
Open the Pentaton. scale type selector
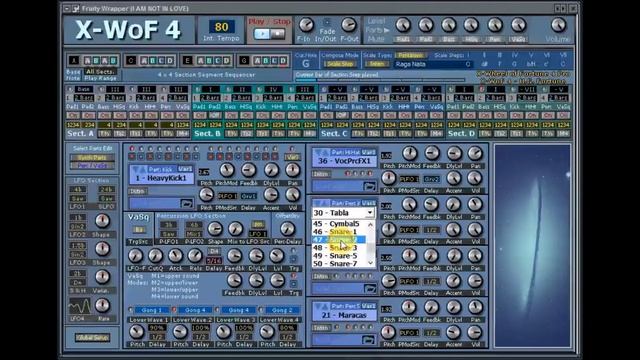click(x=410, y=55)
